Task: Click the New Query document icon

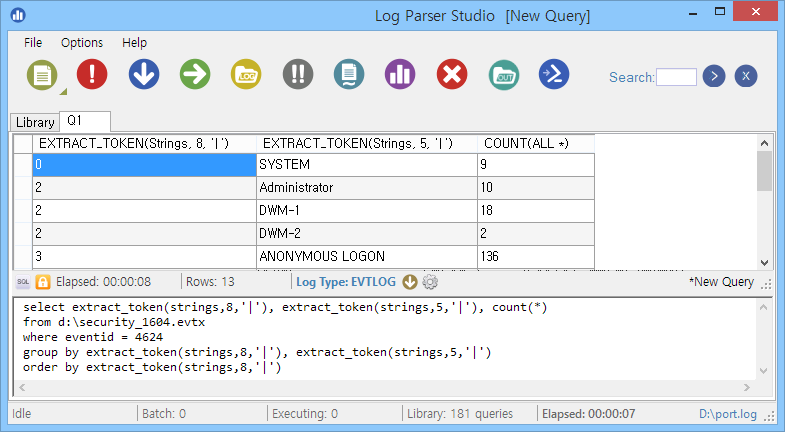Action: pos(42,75)
